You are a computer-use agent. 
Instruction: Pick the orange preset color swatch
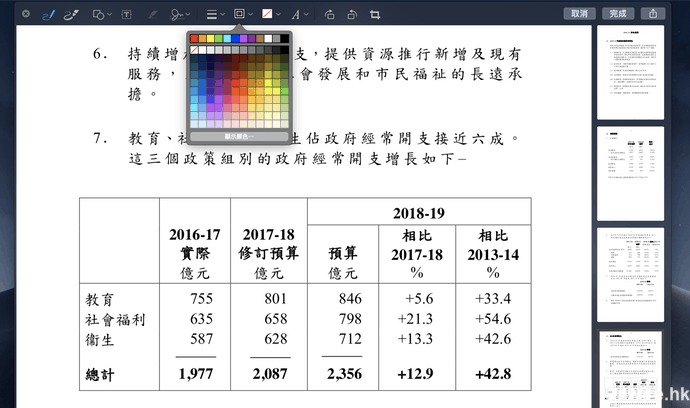[x=202, y=39]
